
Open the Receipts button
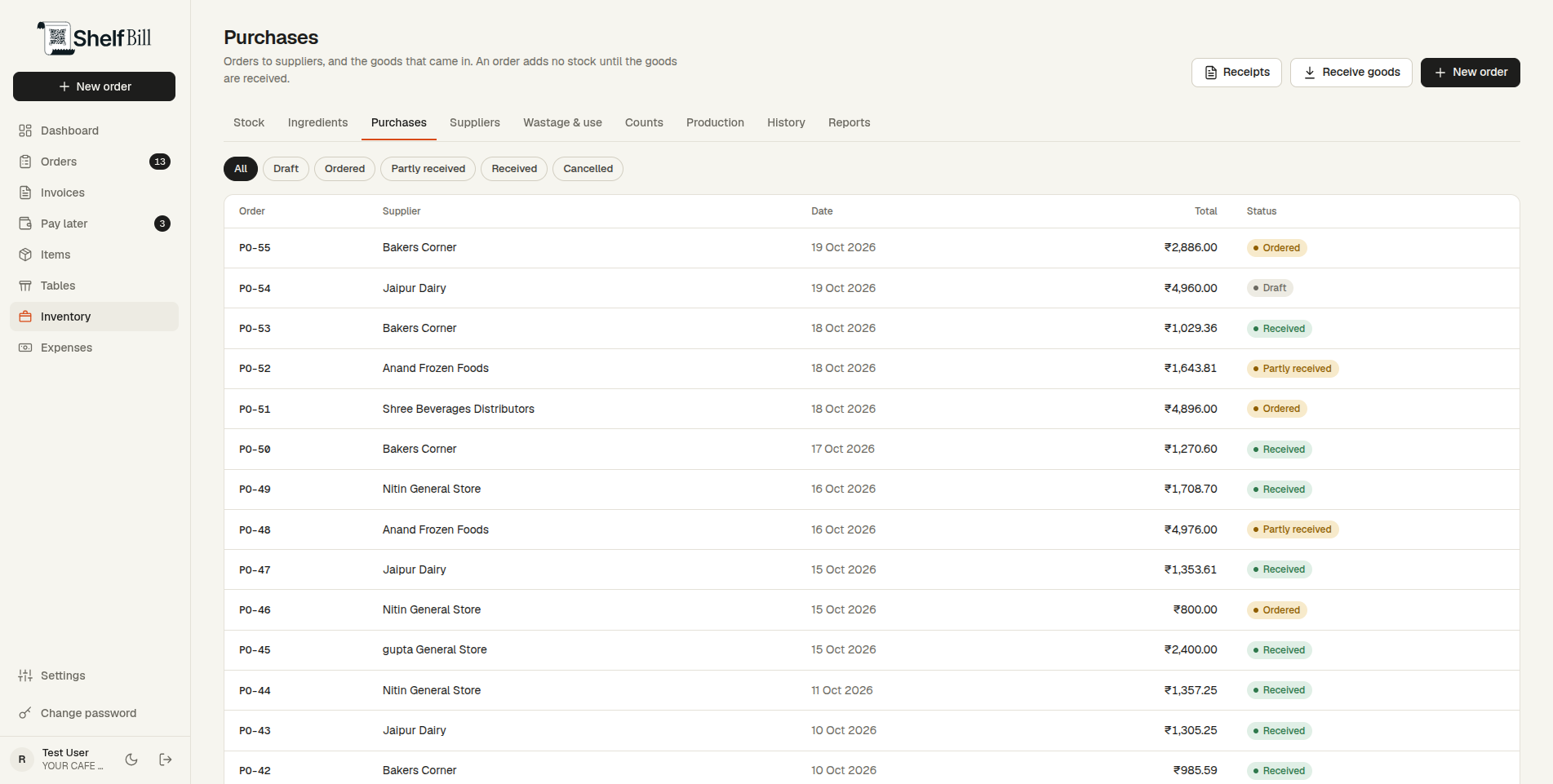point(1236,73)
